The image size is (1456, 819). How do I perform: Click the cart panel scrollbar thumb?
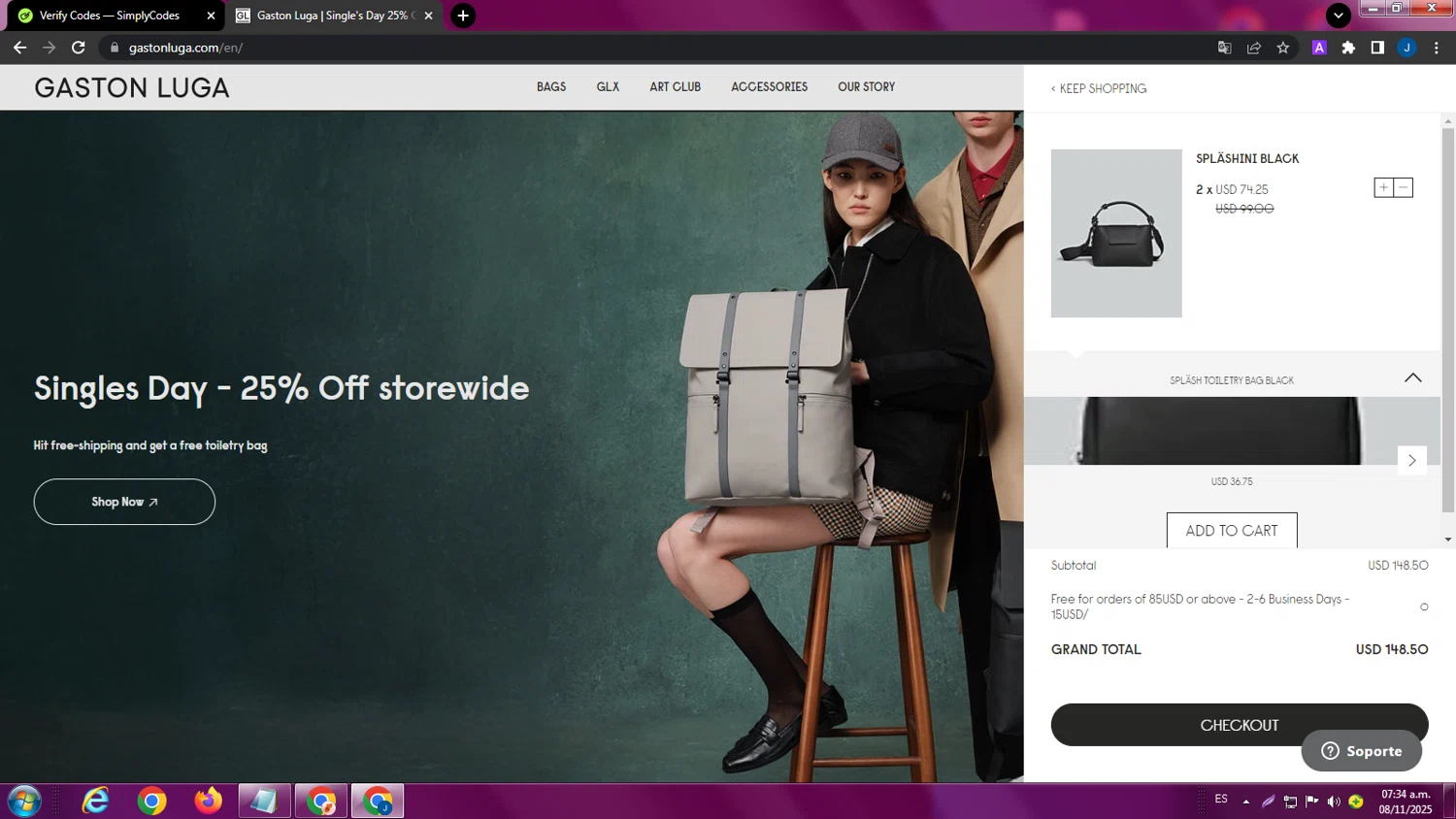(x=1448, y=320)
